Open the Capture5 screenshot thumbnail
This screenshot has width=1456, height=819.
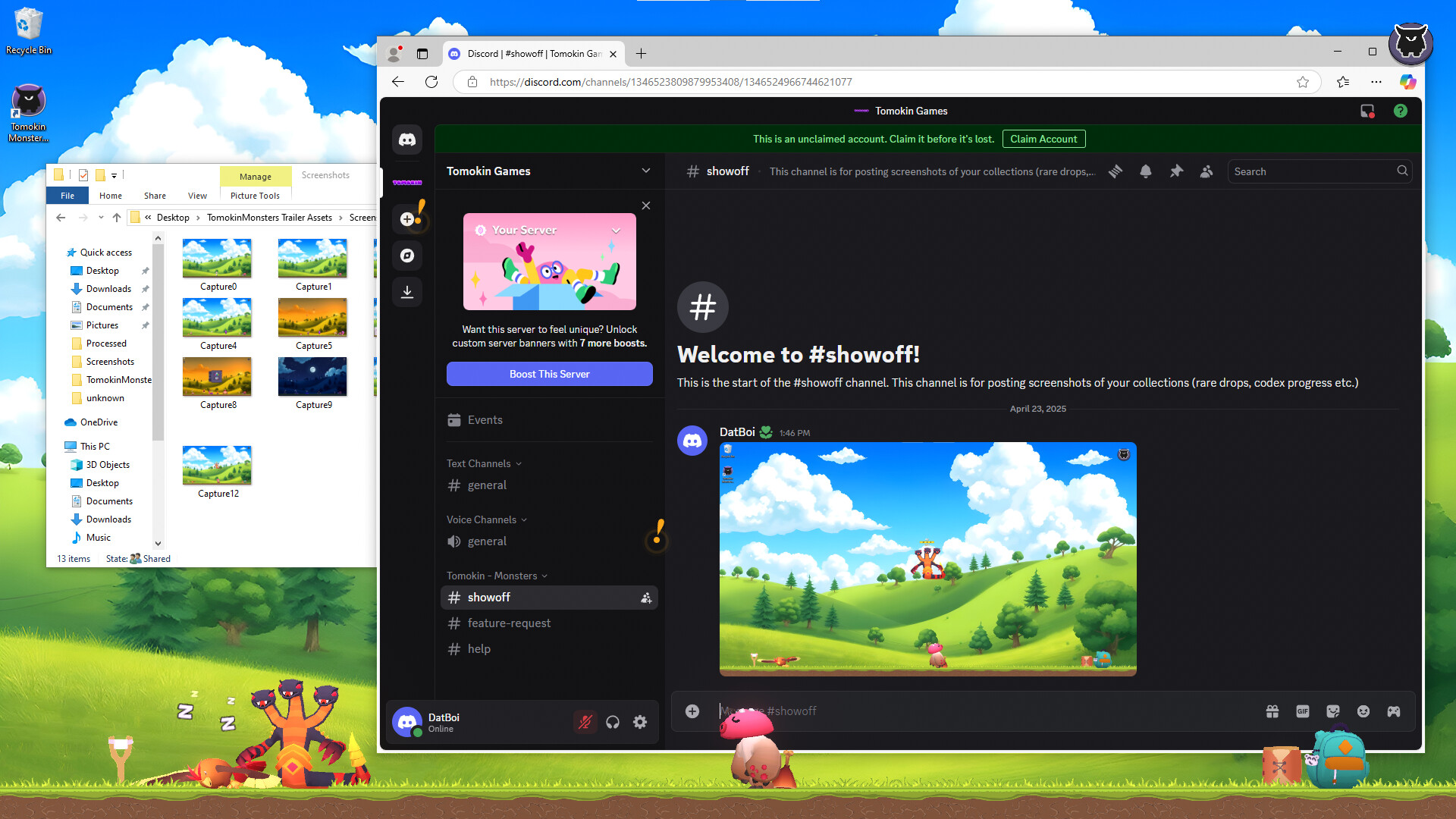[x=312, y=318]
